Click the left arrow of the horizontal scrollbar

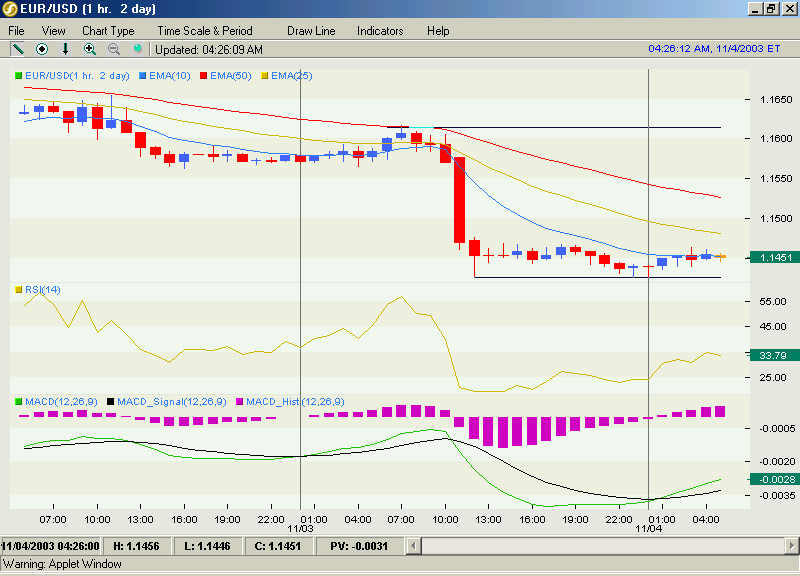tap(413, 546)
